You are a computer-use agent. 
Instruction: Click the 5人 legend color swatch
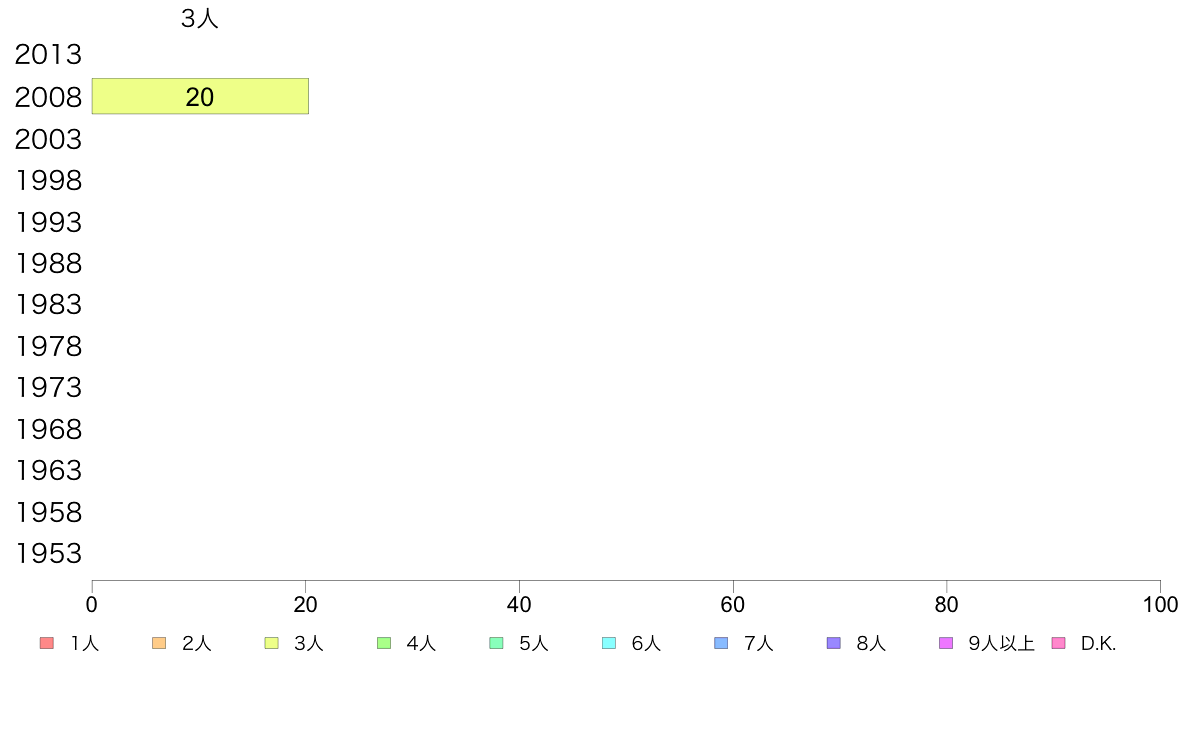pos(496,643)
